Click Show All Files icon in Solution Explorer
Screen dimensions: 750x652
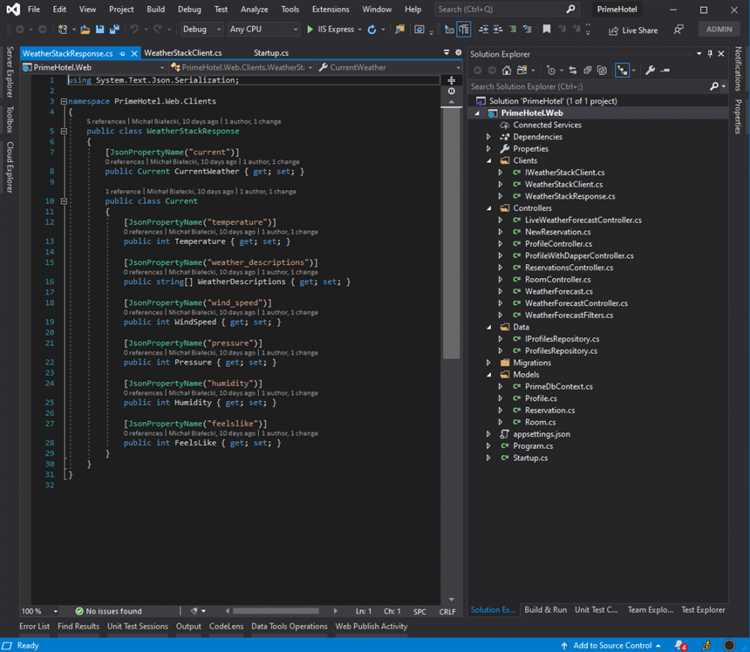602,71
